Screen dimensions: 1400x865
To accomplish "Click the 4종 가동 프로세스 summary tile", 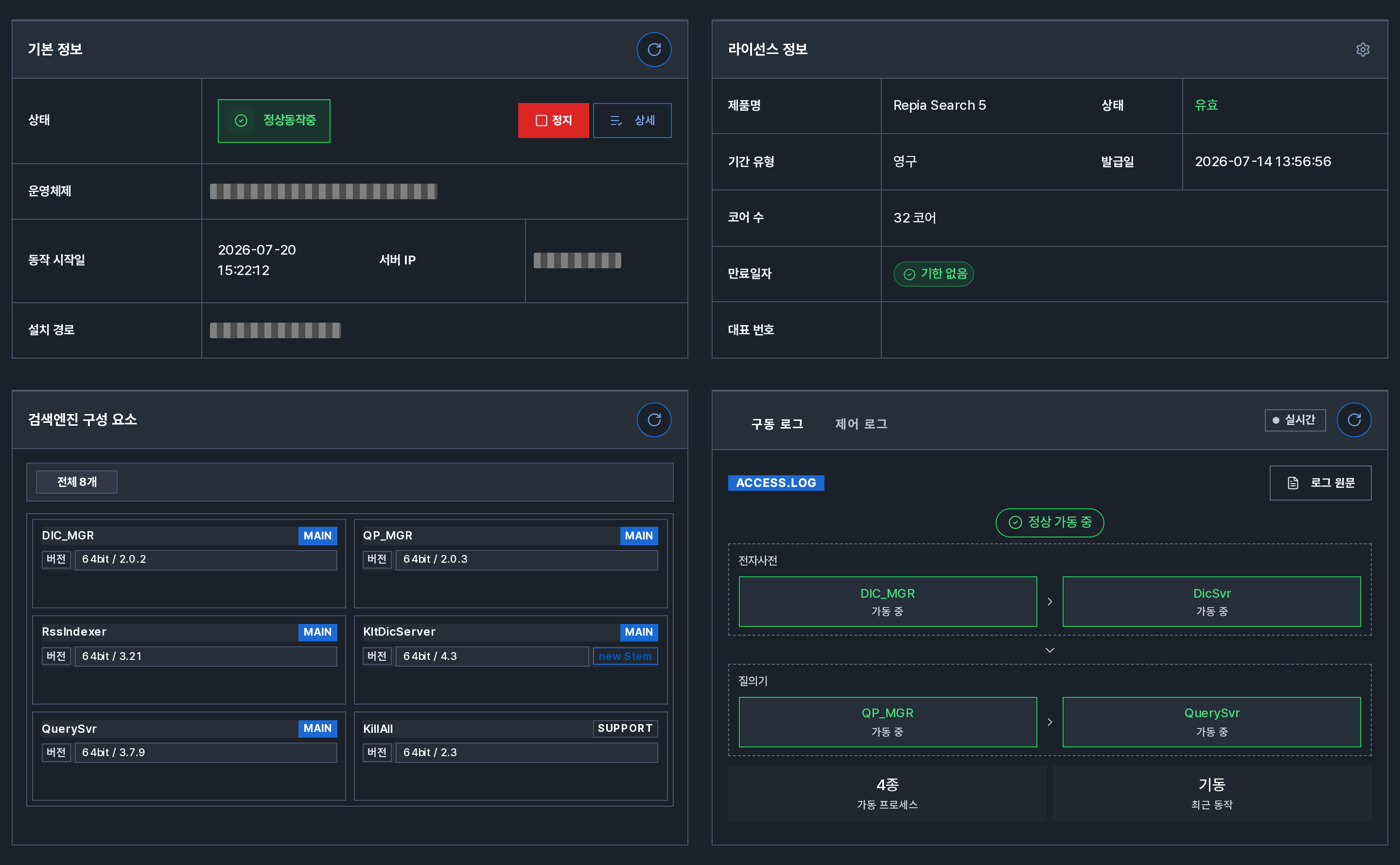I will pos(887,794).
